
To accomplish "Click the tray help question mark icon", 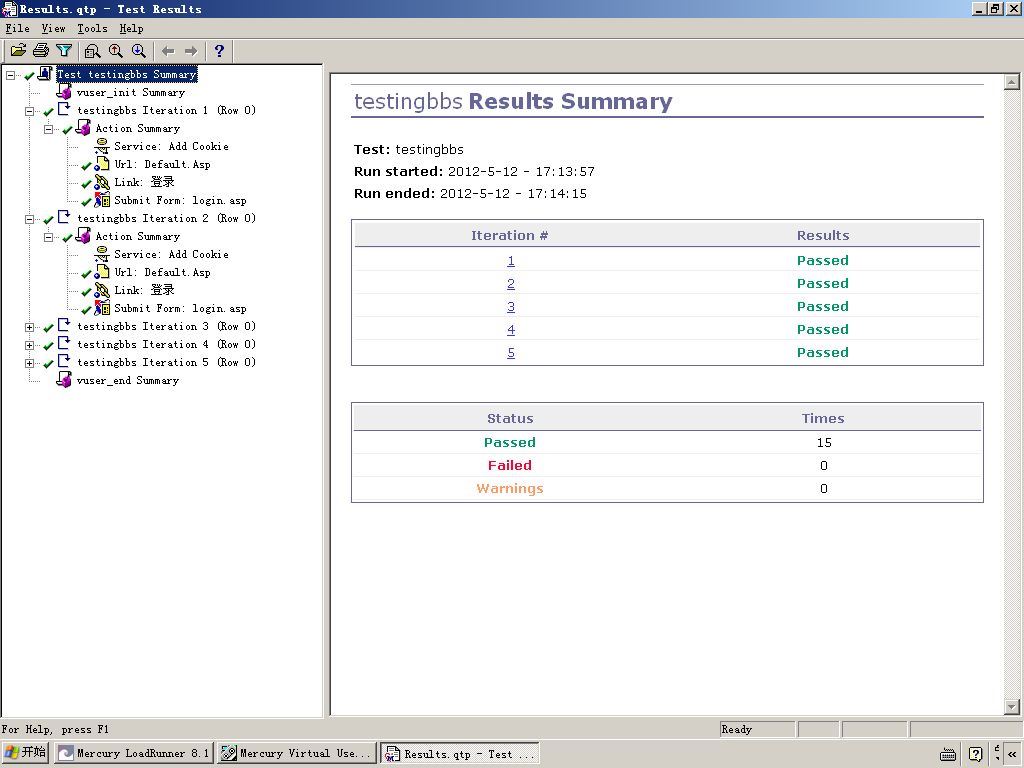I will [x=976, y=754].
